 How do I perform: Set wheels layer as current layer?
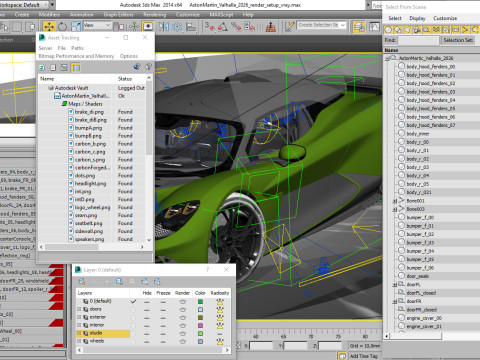click(x=133, y=341)
